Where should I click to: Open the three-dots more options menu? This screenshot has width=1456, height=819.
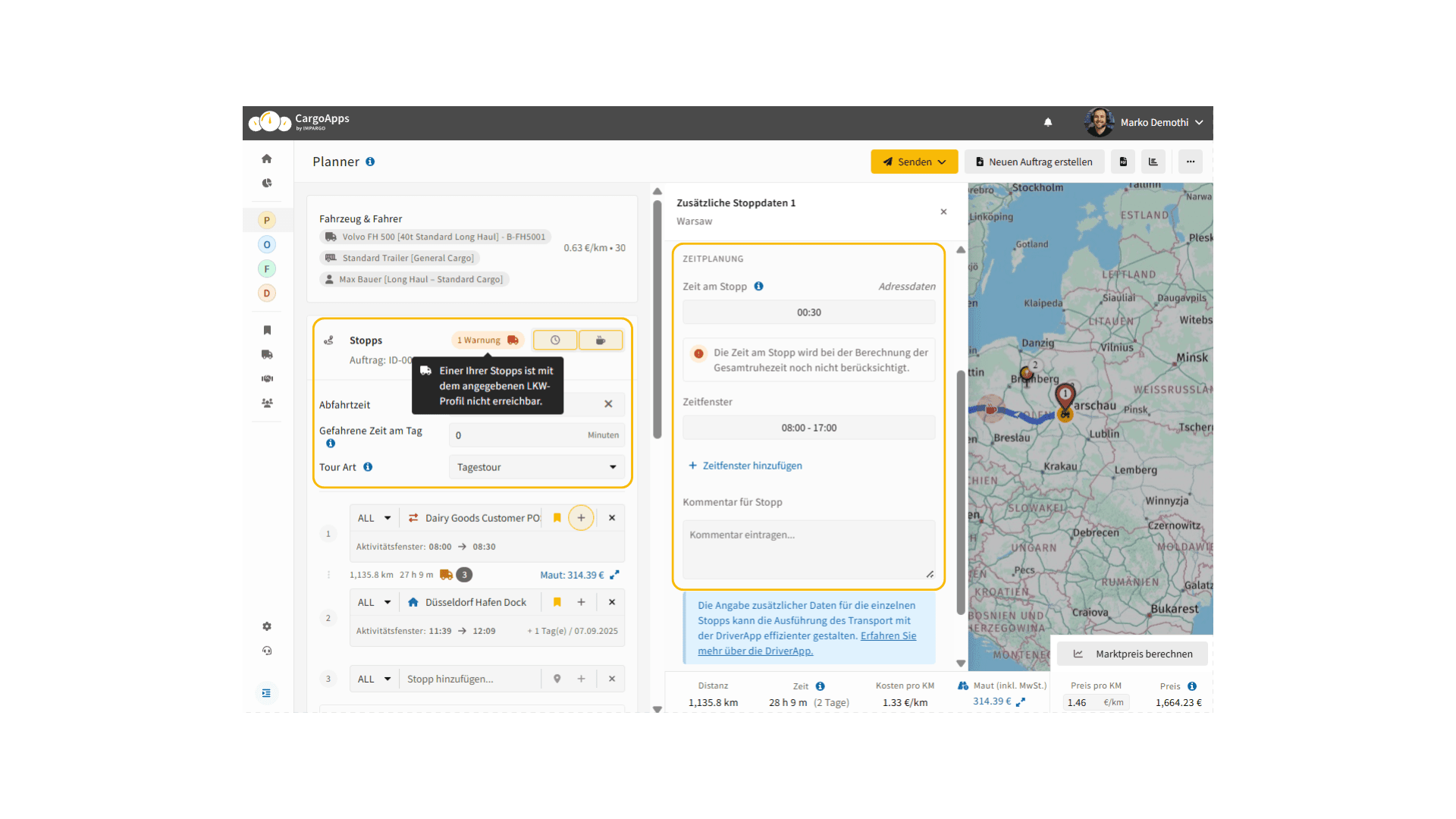(x=1191, y=162)
